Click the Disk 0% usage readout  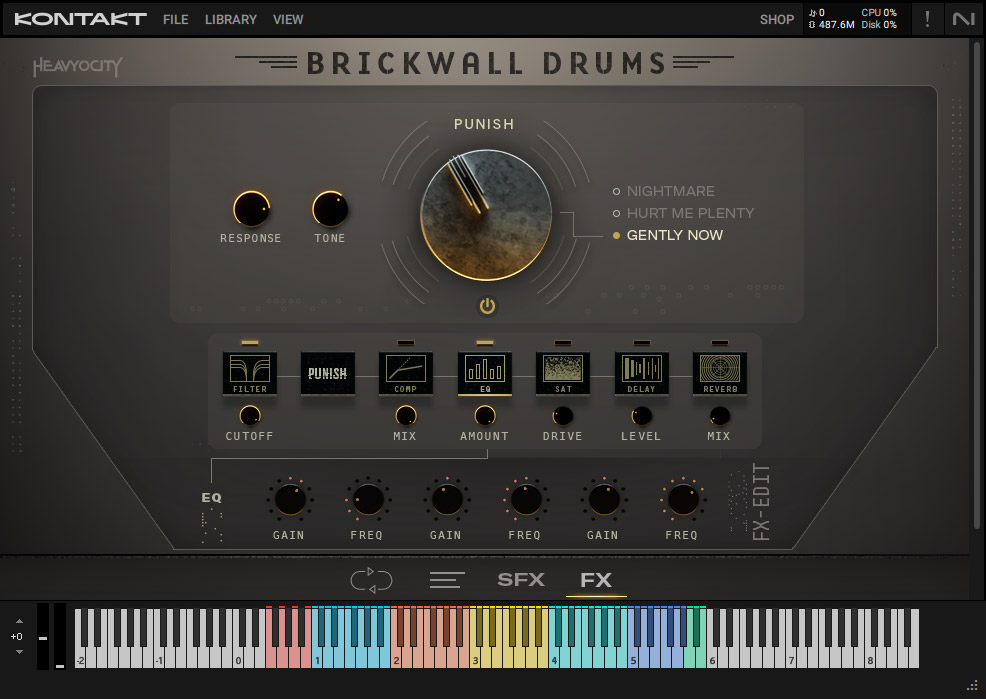(879, 25)
